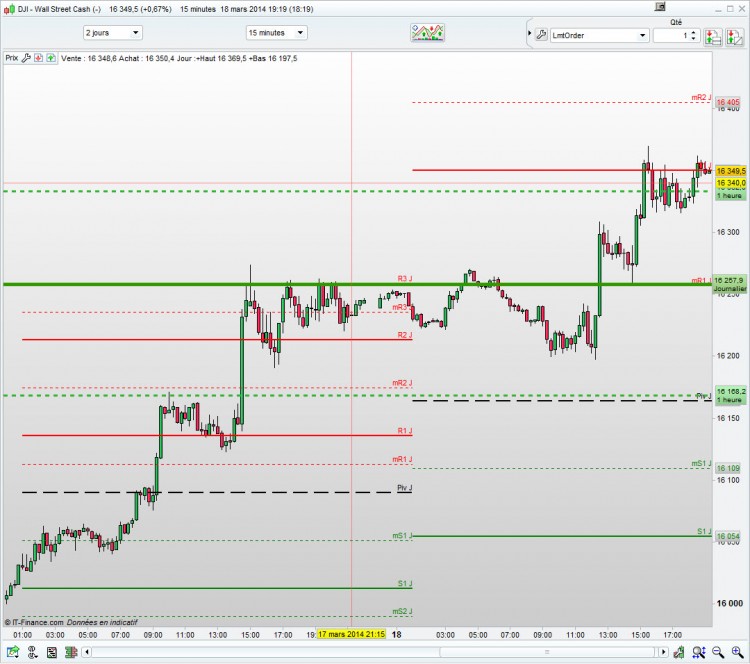Open the Prix panel wrench settings

click(x=26, y=58)
